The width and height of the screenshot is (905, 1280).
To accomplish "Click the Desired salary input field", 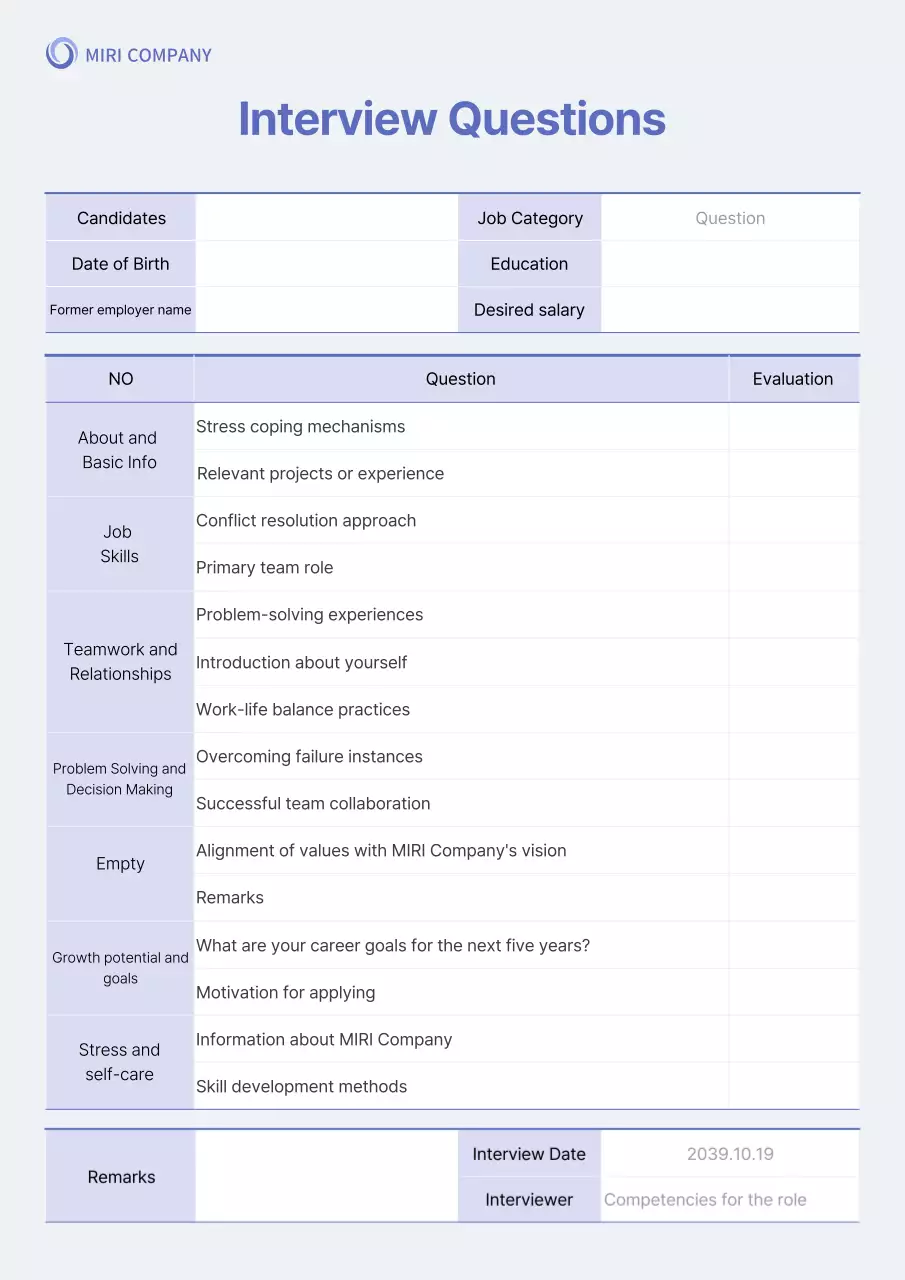I will point(730,310).
